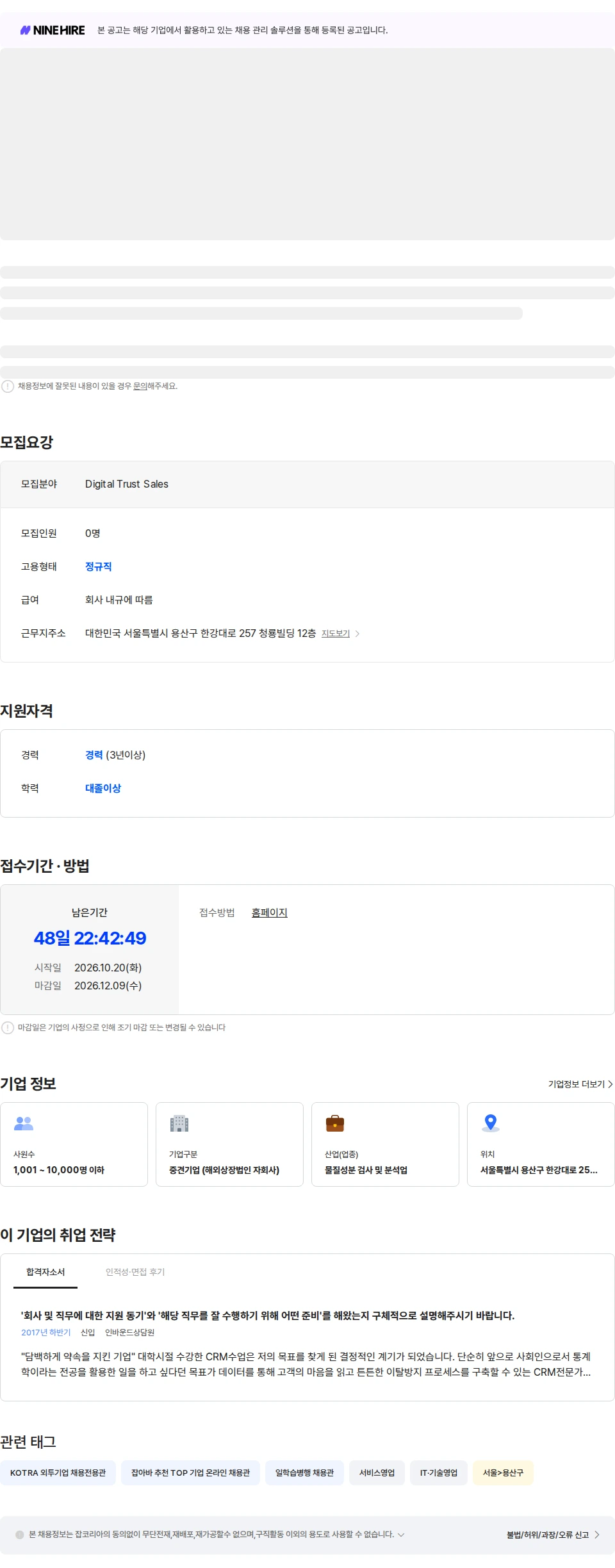Click the building icon in 기업구분 card
Viewport: 615px width, 1568px height.
[179, 1123]
